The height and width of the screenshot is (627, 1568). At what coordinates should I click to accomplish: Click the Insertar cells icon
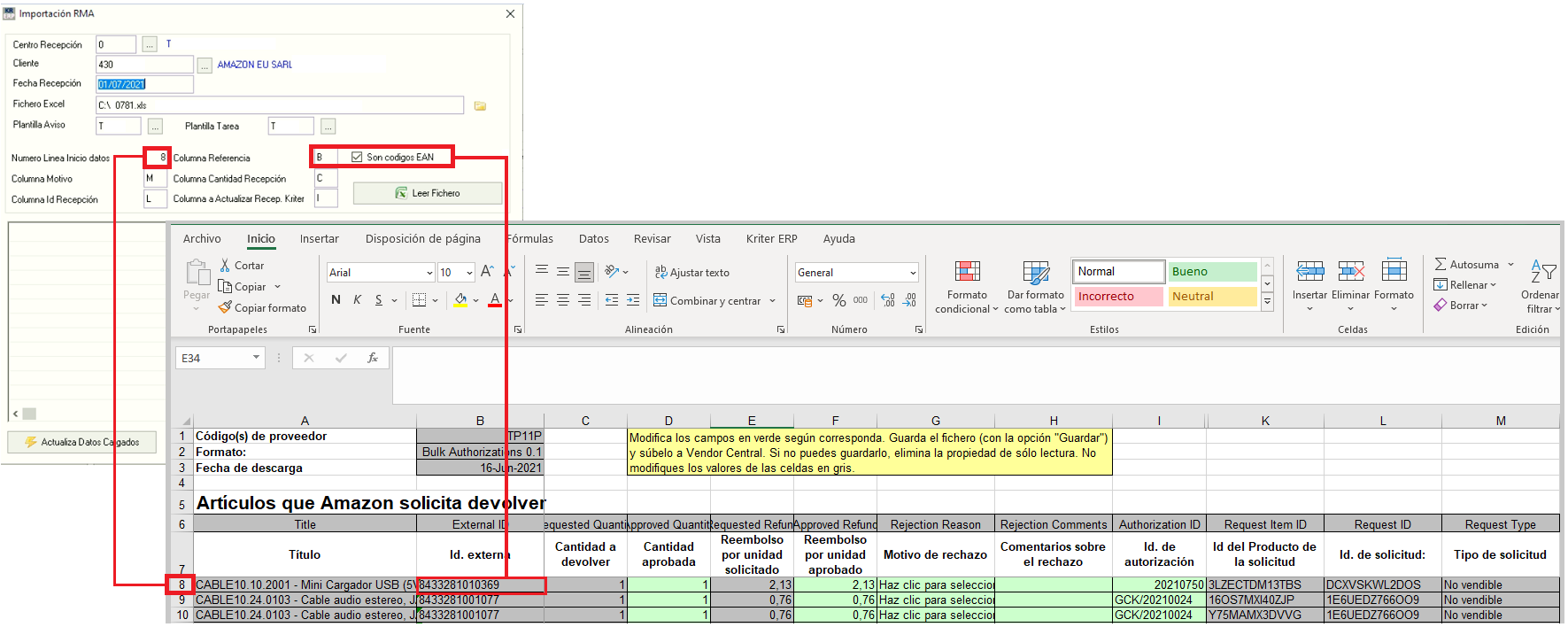(x=1309, y=271)
